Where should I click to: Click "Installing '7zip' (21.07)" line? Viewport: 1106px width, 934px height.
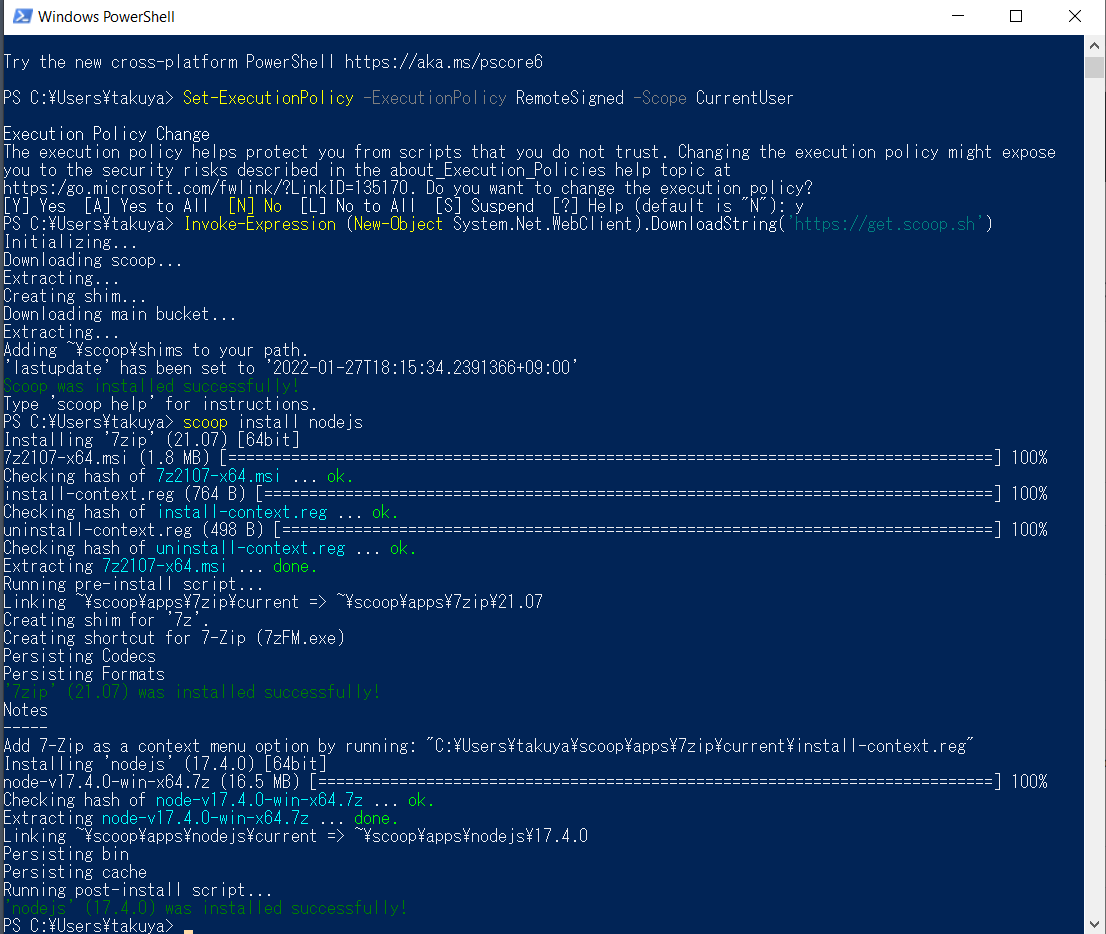(152, 439)
